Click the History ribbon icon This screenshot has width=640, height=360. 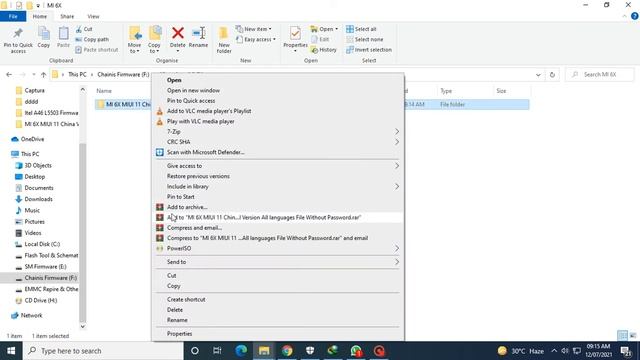point(324,50)
